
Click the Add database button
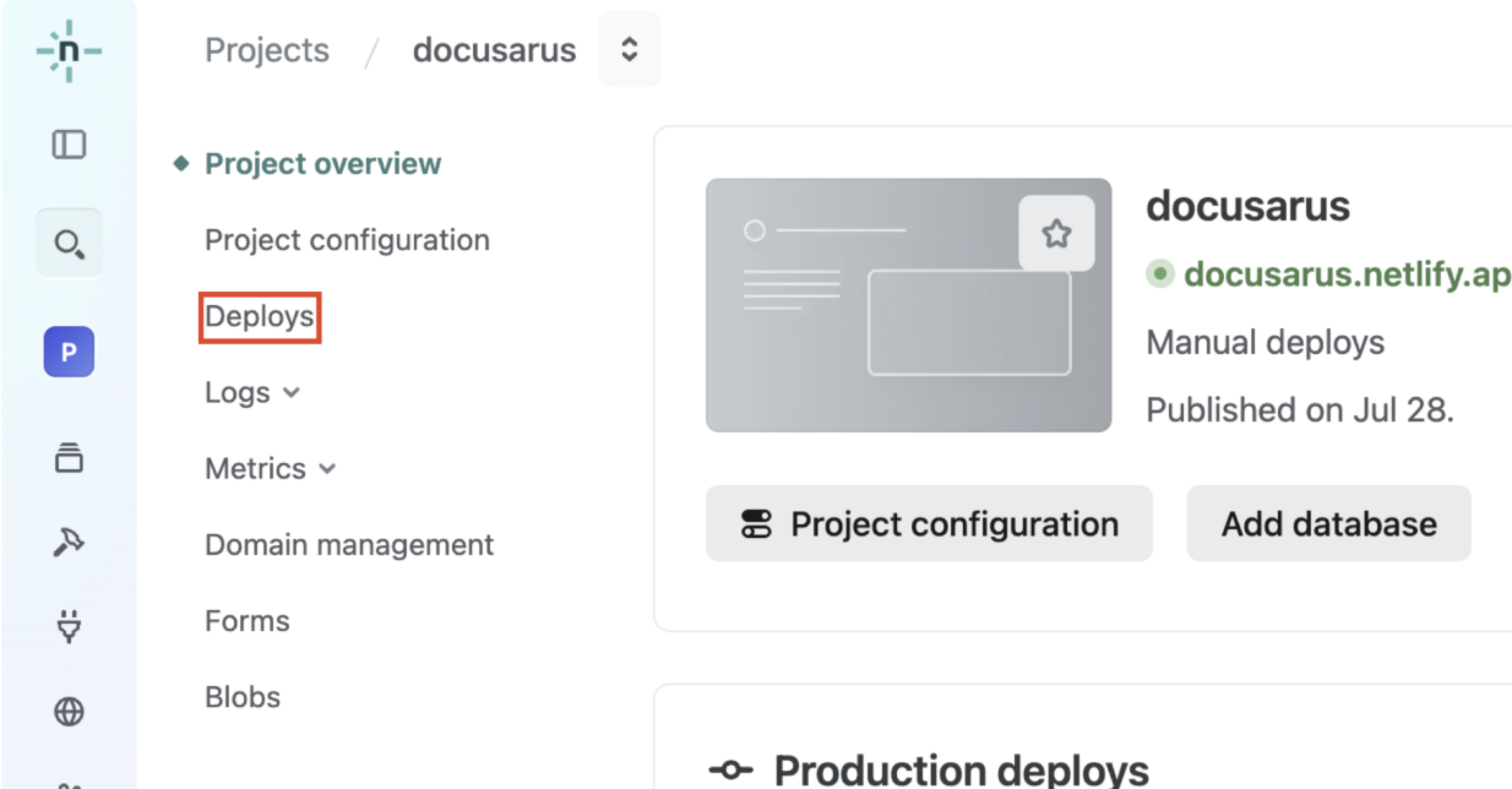[1329, 524]
